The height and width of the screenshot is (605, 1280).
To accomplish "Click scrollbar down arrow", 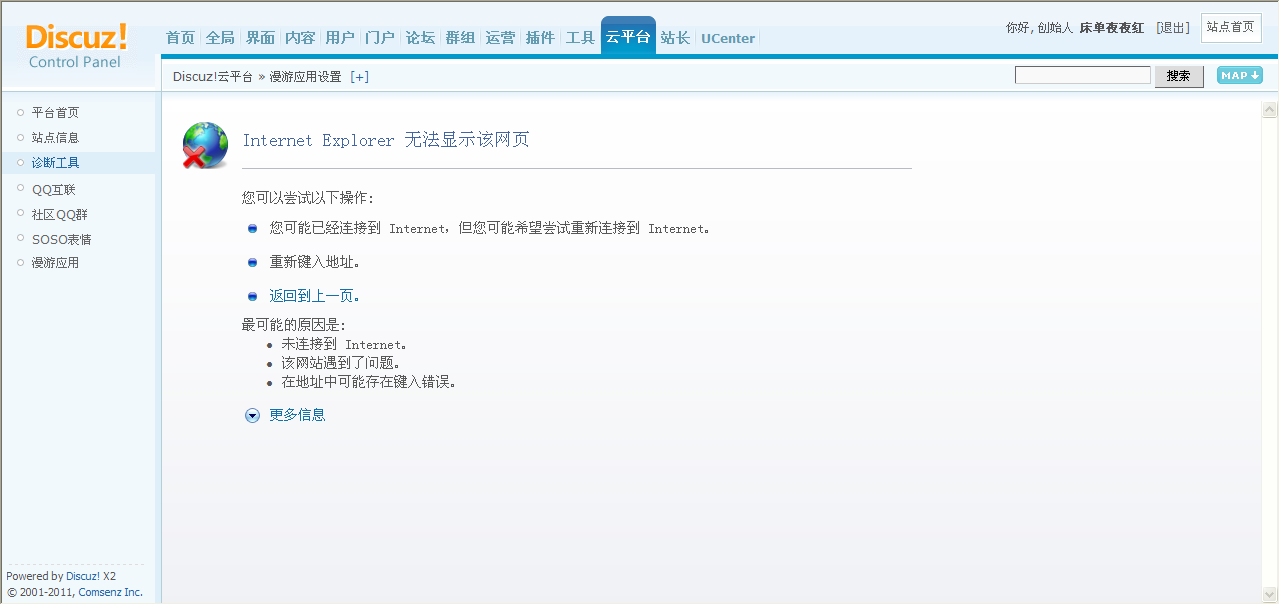I will [1270, 594].
